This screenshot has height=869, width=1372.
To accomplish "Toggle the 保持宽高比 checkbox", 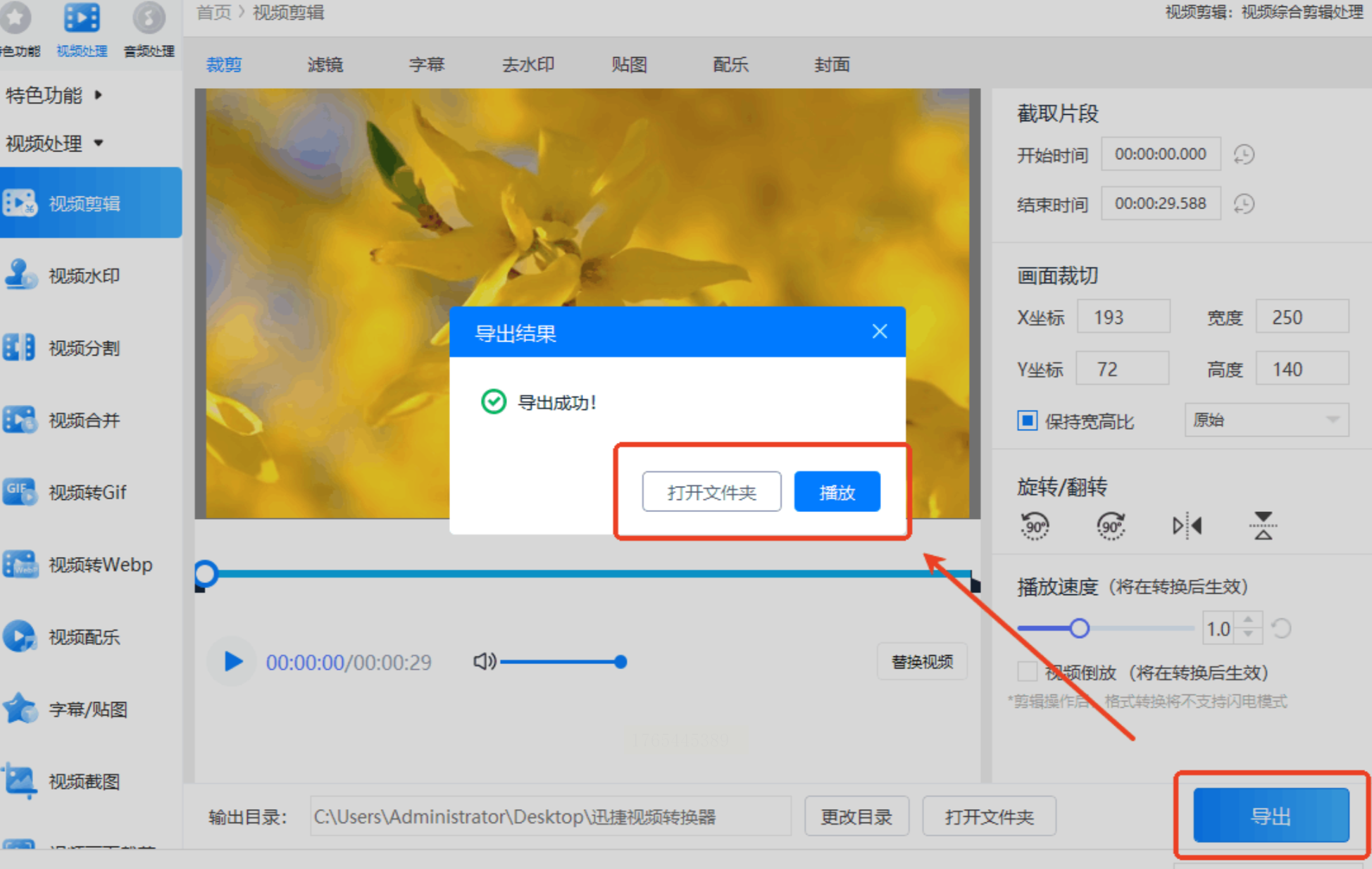I will coord(1027,421).
